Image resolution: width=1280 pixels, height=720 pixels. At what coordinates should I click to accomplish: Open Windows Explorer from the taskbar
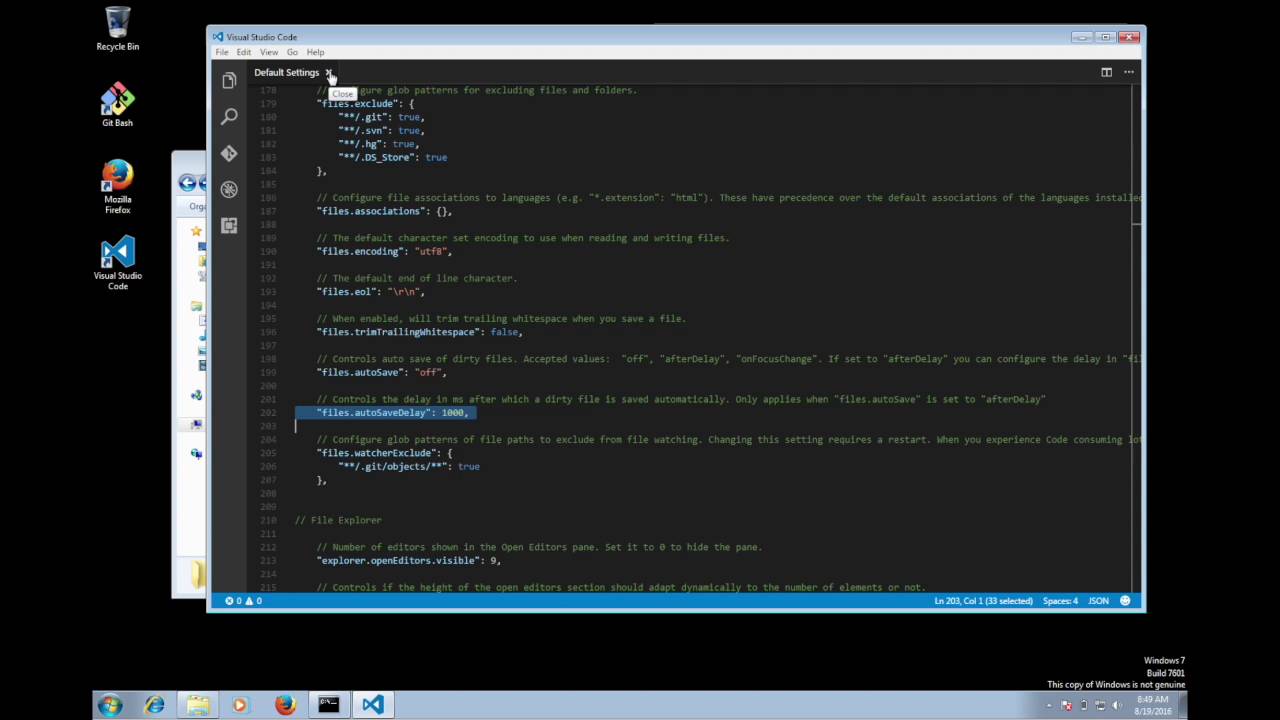(x=197, y=705)
